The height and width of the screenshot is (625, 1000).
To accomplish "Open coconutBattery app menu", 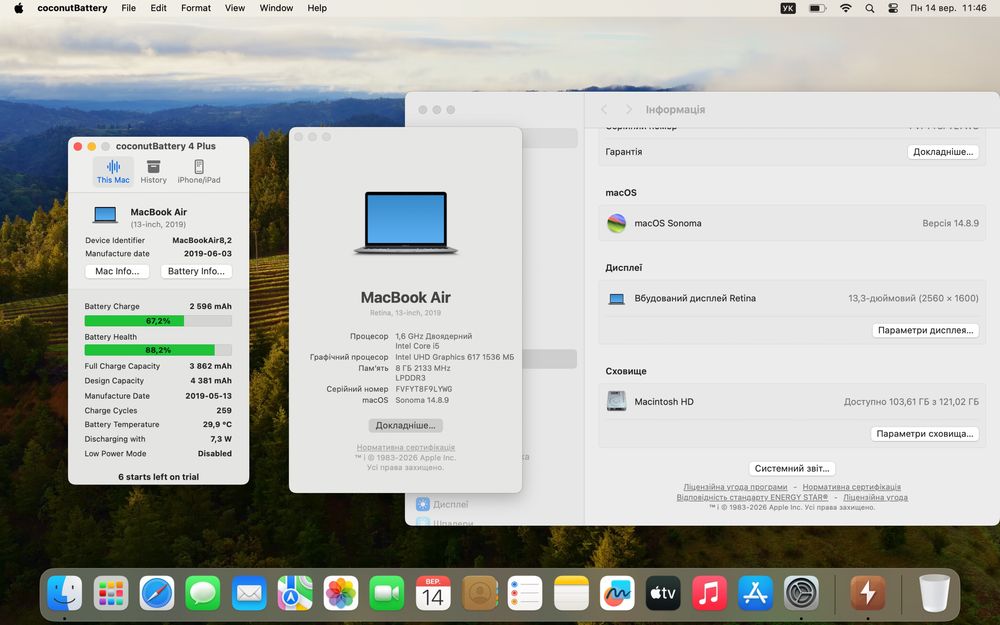I will tap(72, 8).
